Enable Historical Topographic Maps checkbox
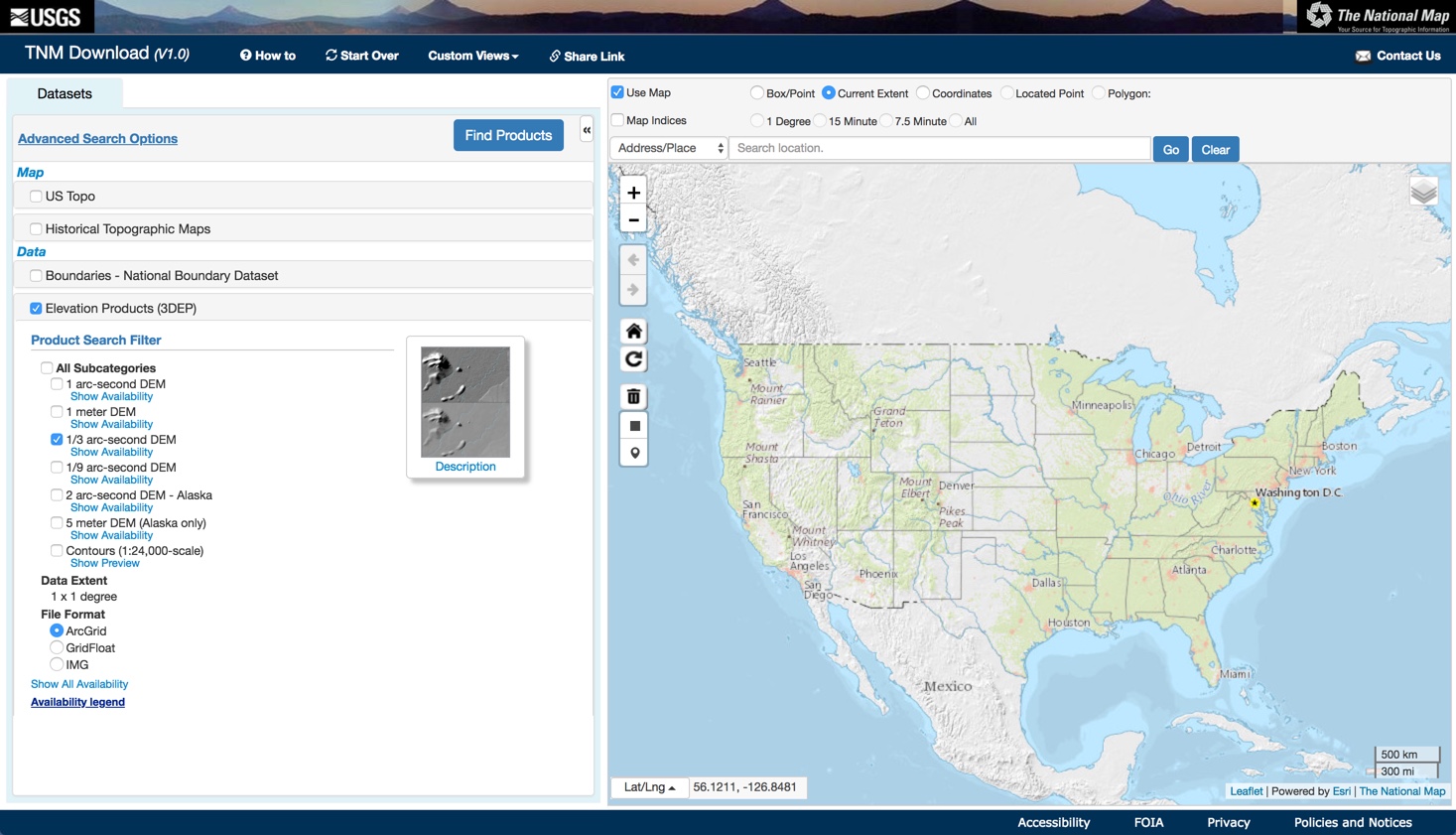1456x835 pixels. pyautogui.click(x=36, y=229)
